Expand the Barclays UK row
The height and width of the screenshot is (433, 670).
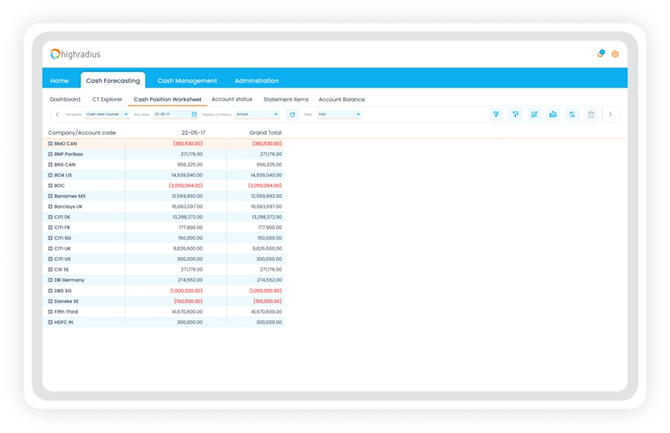[x=50, y=206]
